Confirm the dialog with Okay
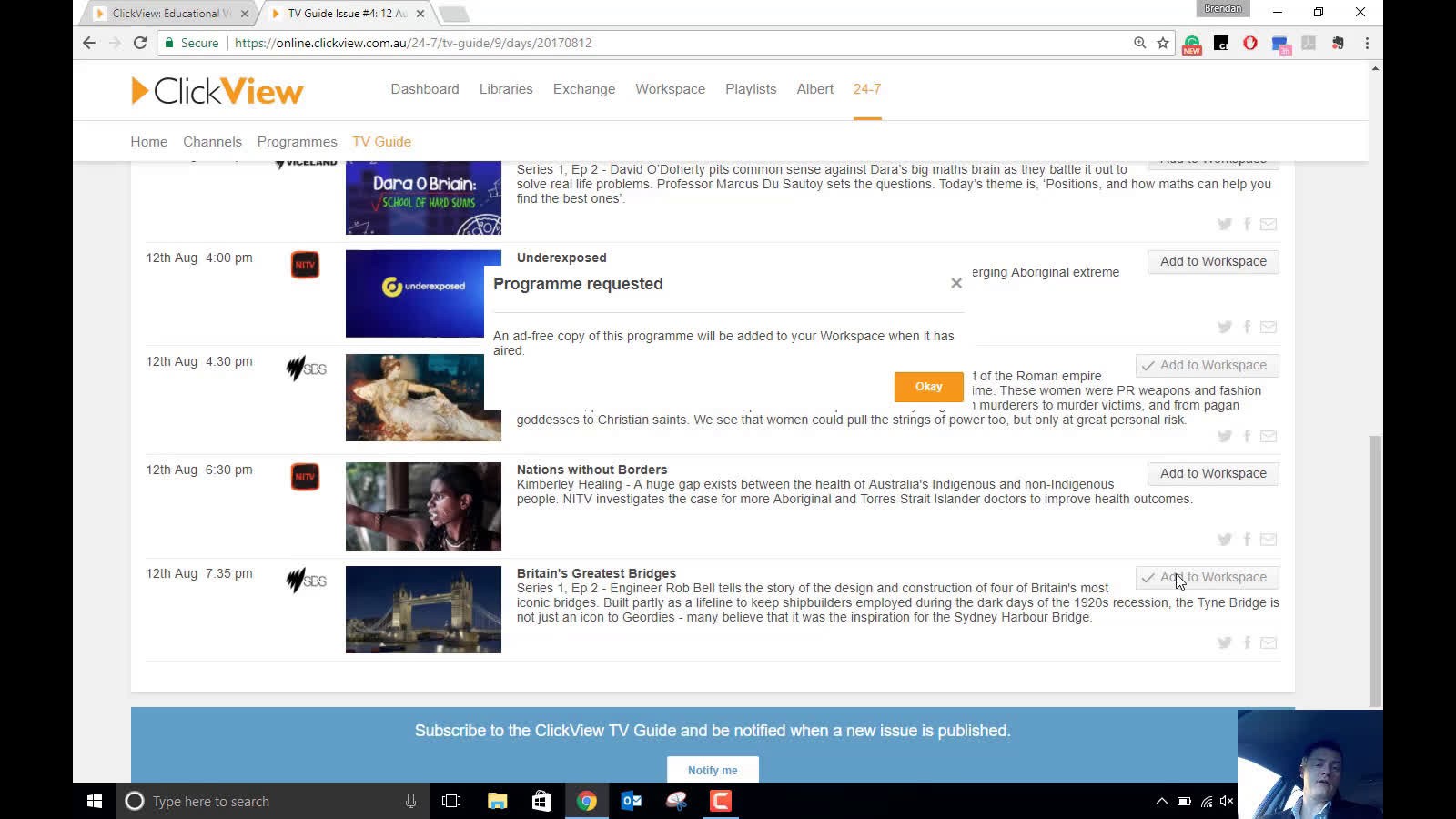The image size is (1456, 819). pos(928,387)
